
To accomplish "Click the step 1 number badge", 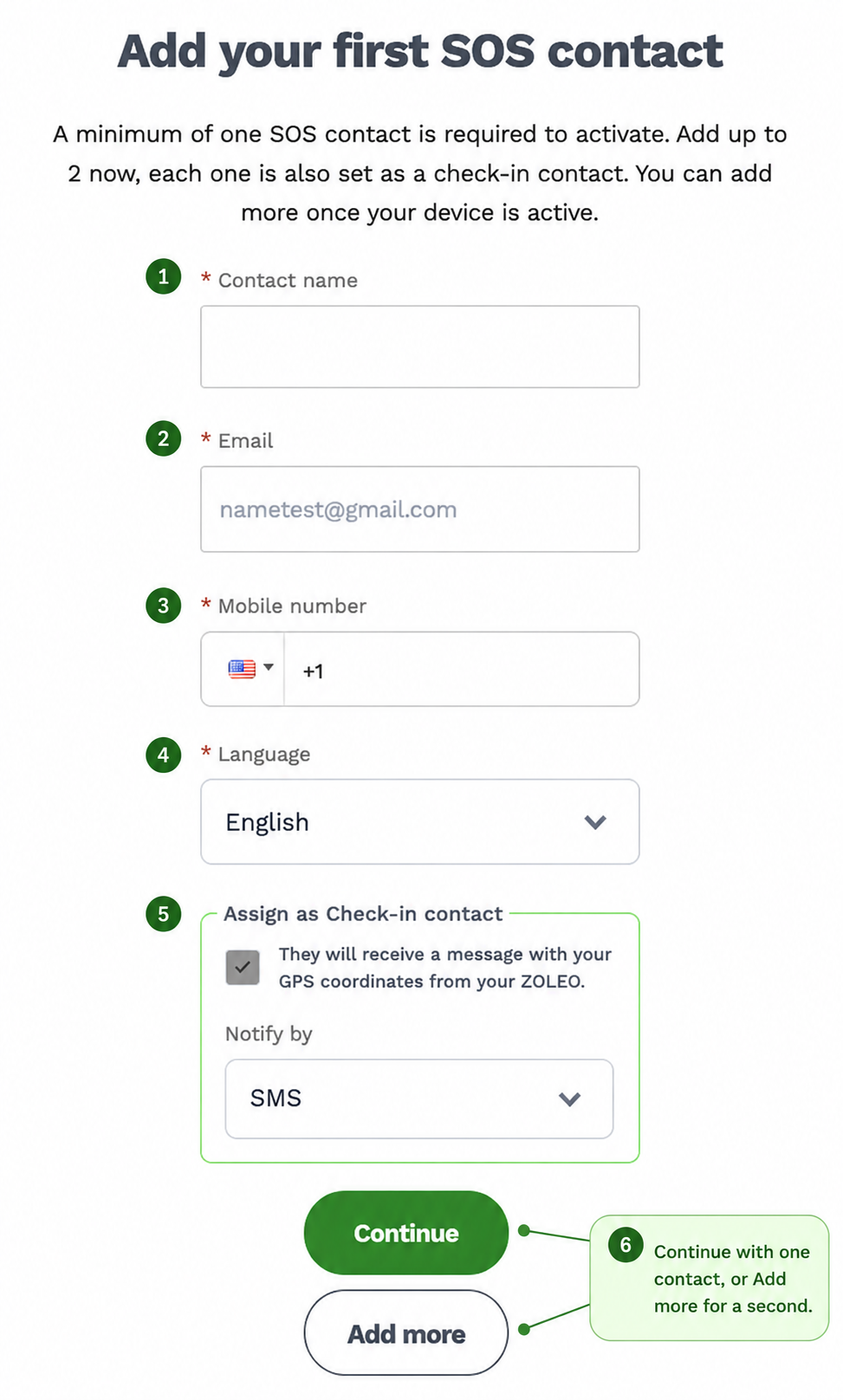I will (163, 277).
